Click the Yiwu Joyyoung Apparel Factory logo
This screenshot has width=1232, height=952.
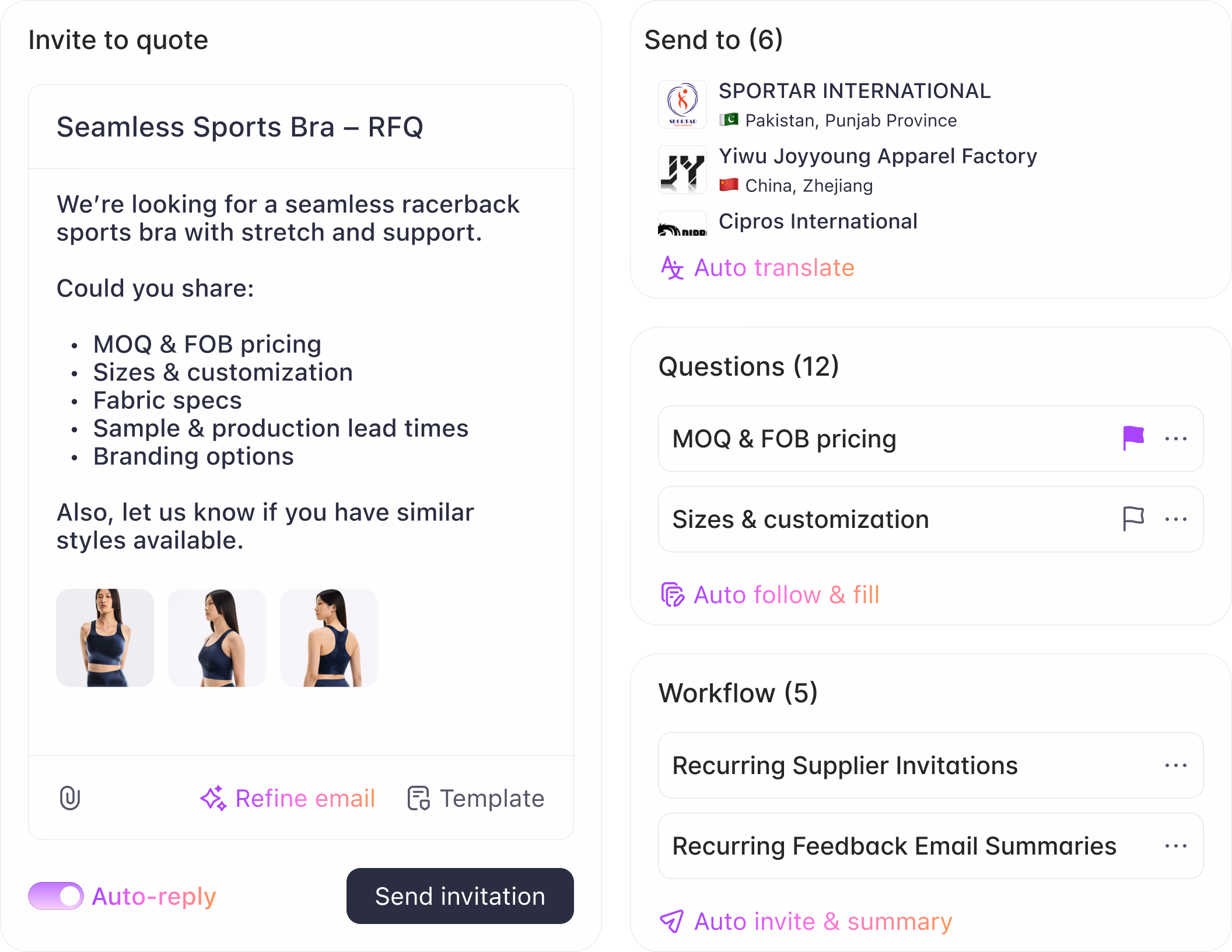(682, 170)
